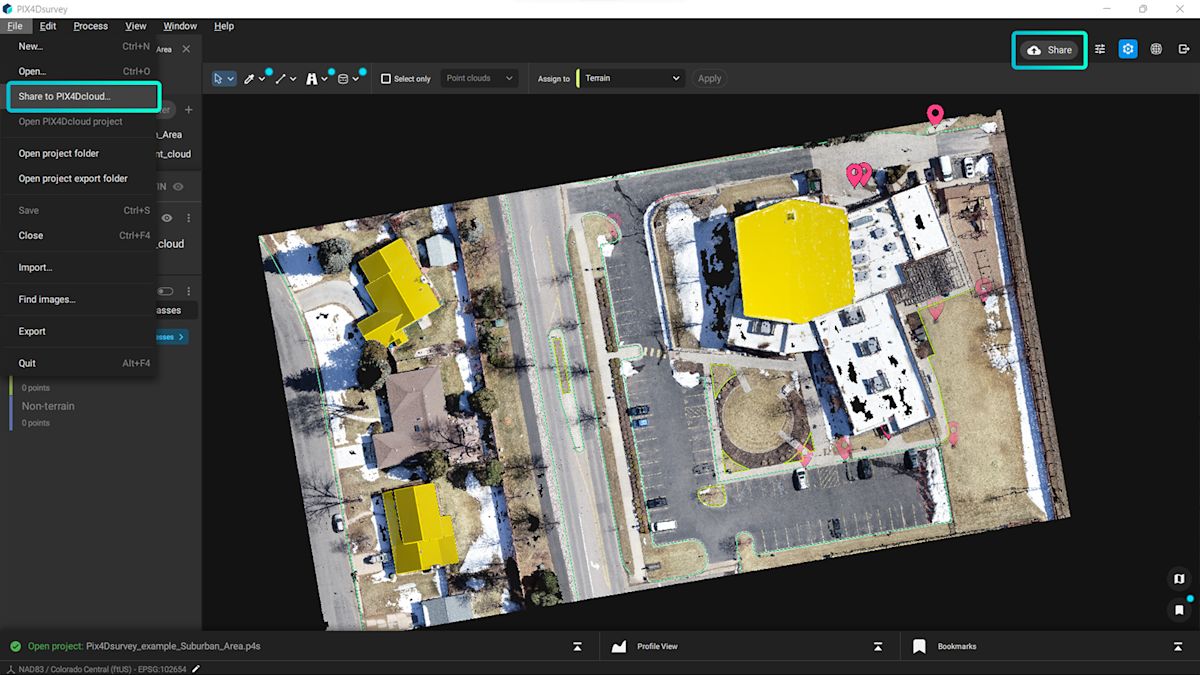Click the globe icon in the top bar

point(1156,48)
